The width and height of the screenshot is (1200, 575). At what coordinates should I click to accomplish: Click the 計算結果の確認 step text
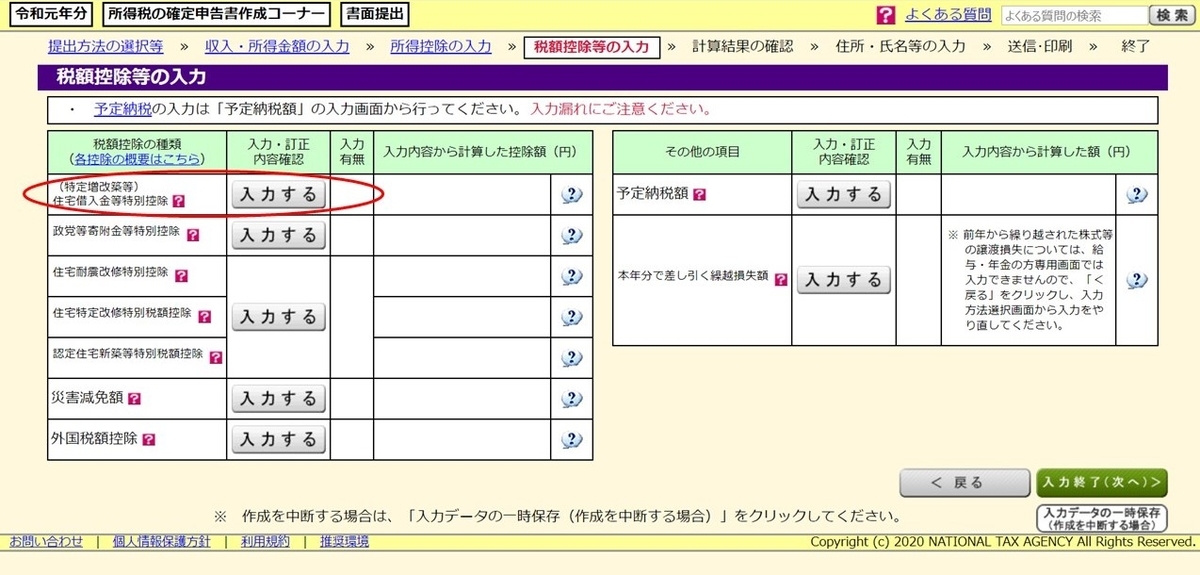click(x=742, y=46)
